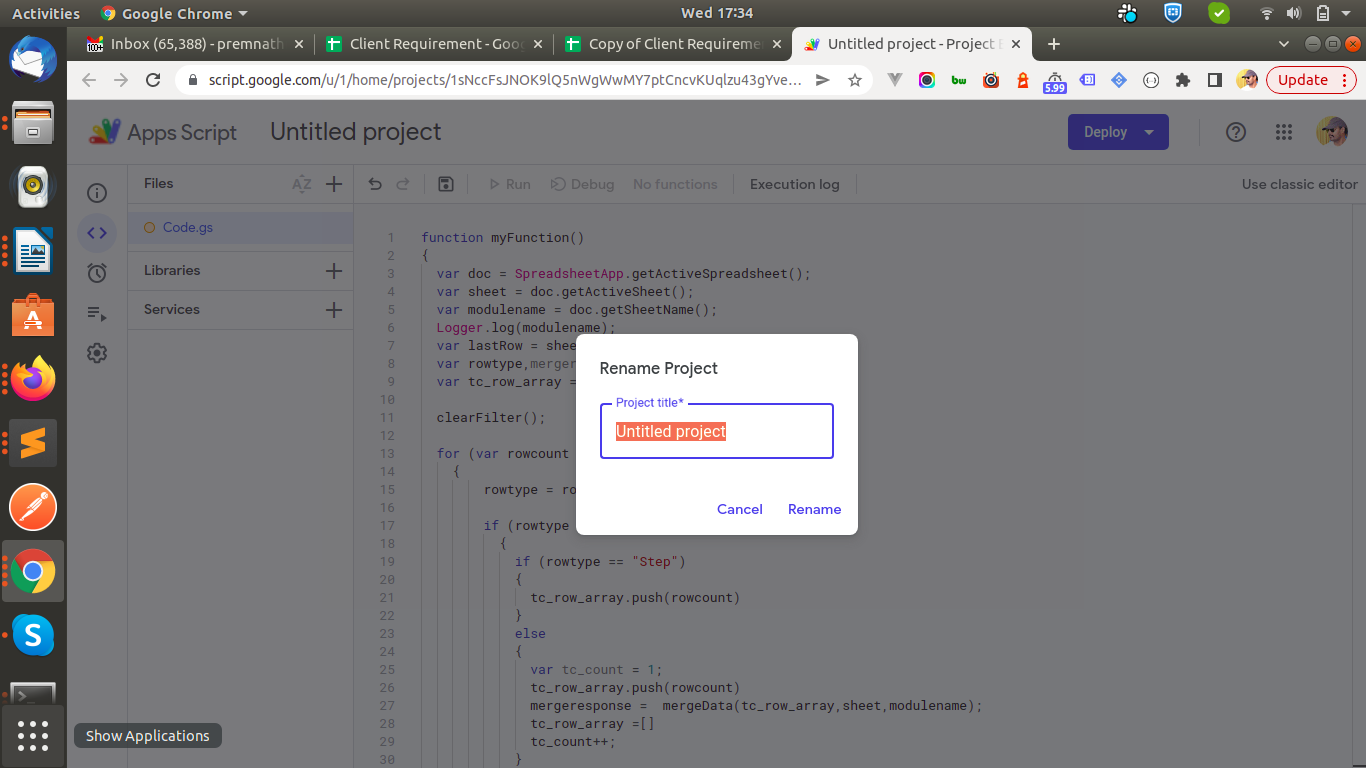Launch Firefox from the dock
1366x768 pixels.
pyautogui.click(x=33, y=379)
